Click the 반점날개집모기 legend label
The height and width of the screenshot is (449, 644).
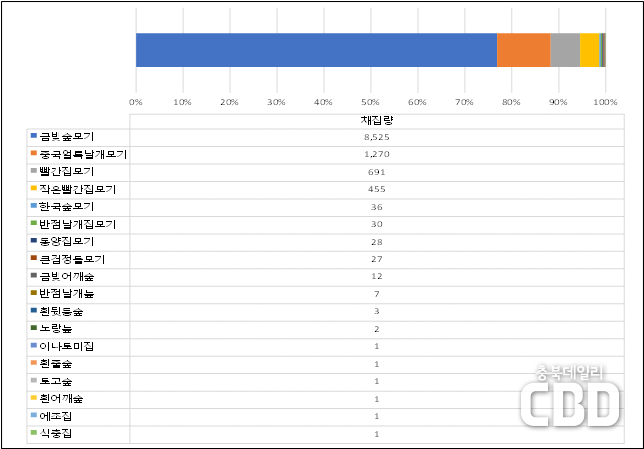click(x=77, y=224)
